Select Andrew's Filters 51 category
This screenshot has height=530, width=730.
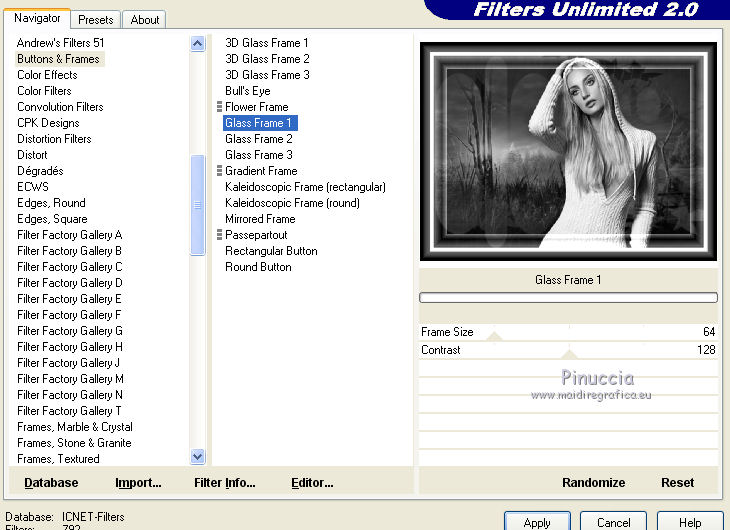click(x=61, y=43)
